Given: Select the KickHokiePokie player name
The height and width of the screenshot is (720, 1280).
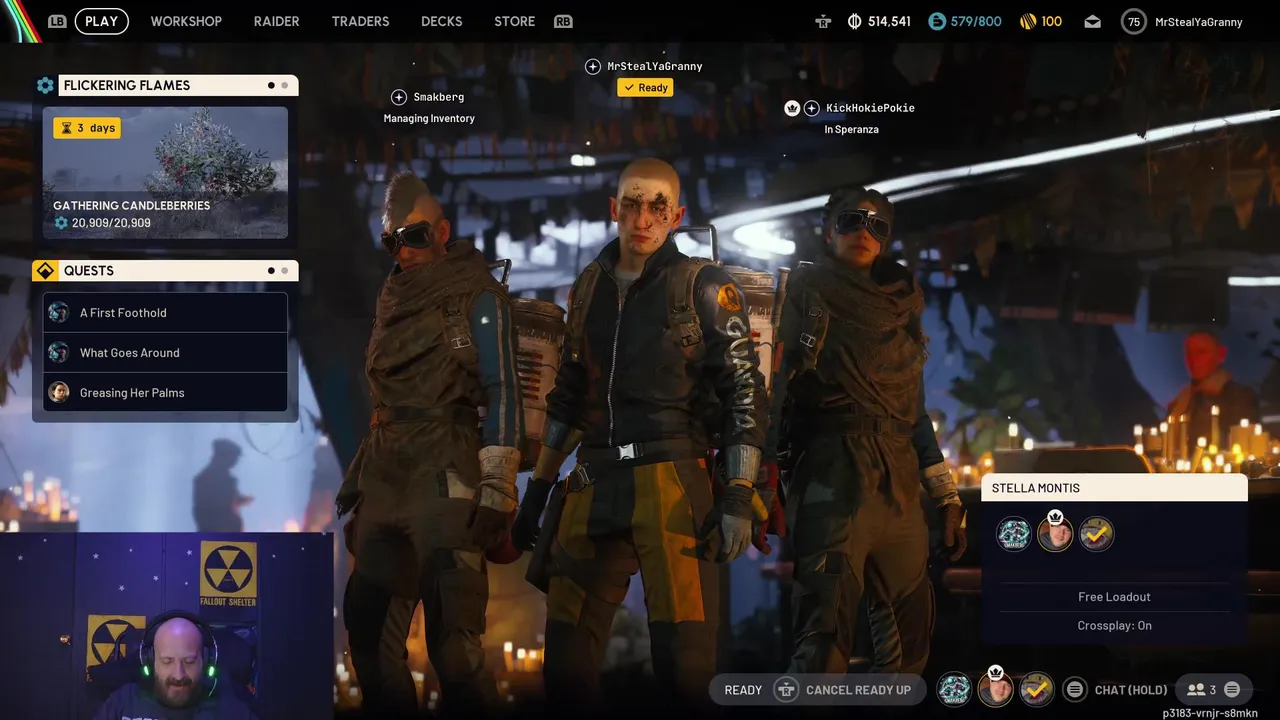Looking at the screenshot, I should (870, 108).
